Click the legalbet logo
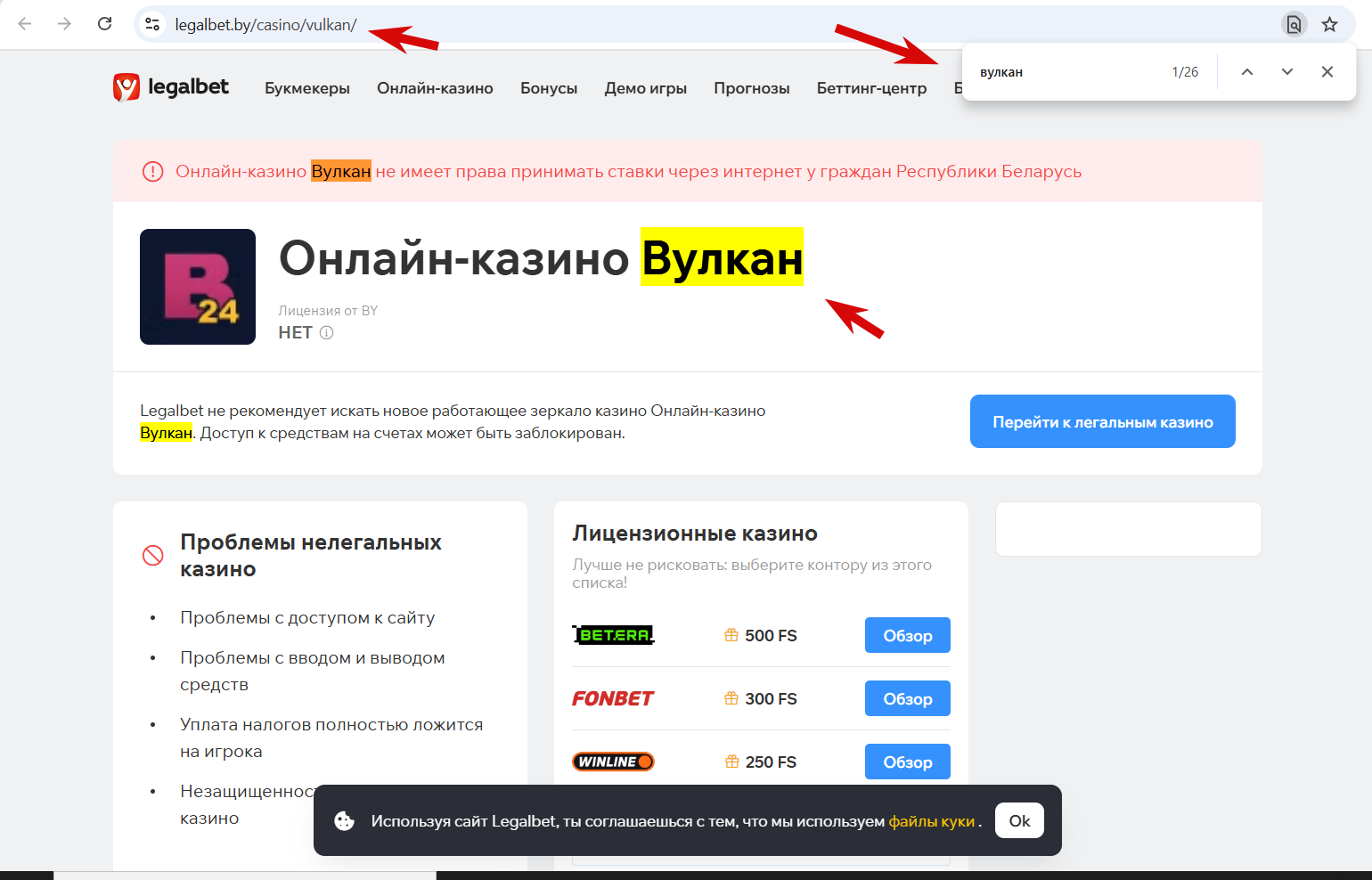The image size is (1372, 880). click(x=171, y=87)
